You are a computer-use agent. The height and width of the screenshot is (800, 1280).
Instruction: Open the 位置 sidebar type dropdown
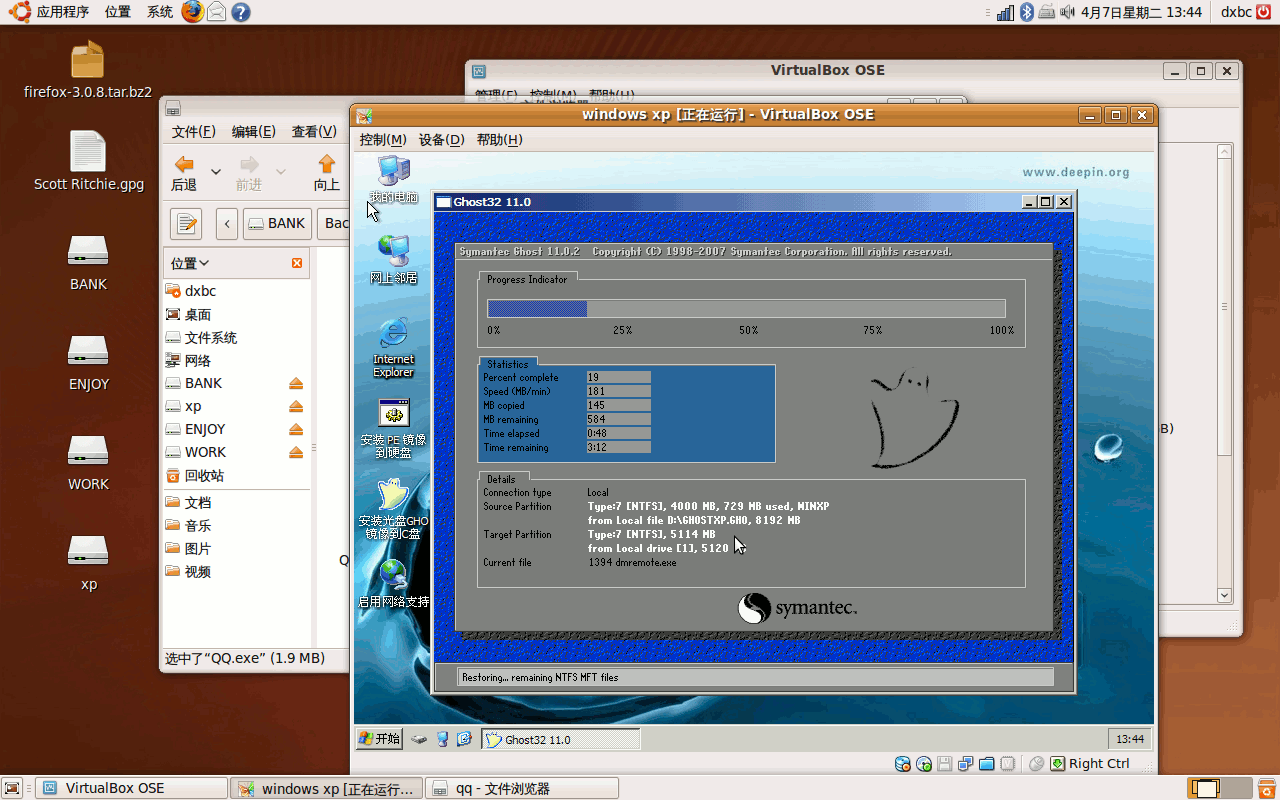(x=190, y=263)
